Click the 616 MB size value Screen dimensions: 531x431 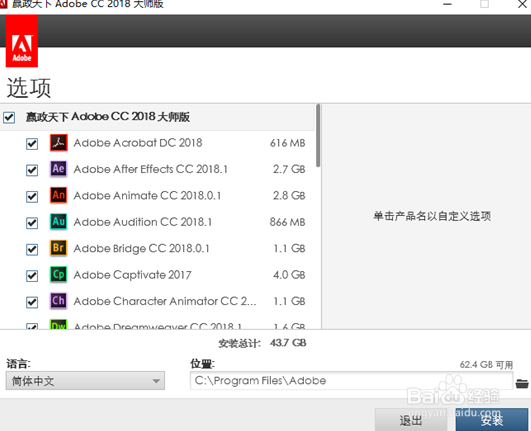click(x=288, y=143)
